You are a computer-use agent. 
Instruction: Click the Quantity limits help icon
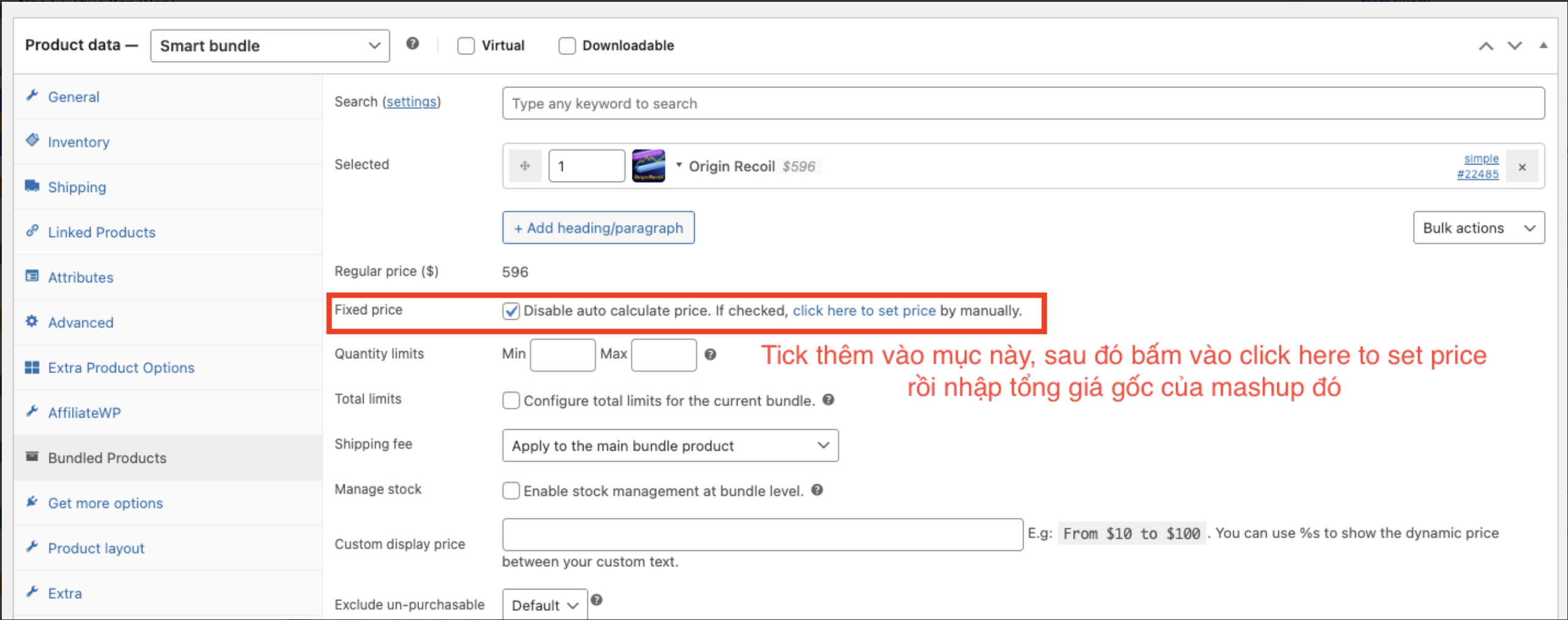(x=710, y=355)
